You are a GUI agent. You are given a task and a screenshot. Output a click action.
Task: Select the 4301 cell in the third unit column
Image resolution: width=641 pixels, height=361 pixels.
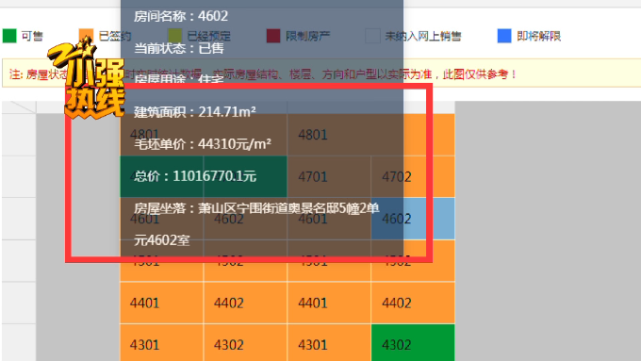(329, 343)
